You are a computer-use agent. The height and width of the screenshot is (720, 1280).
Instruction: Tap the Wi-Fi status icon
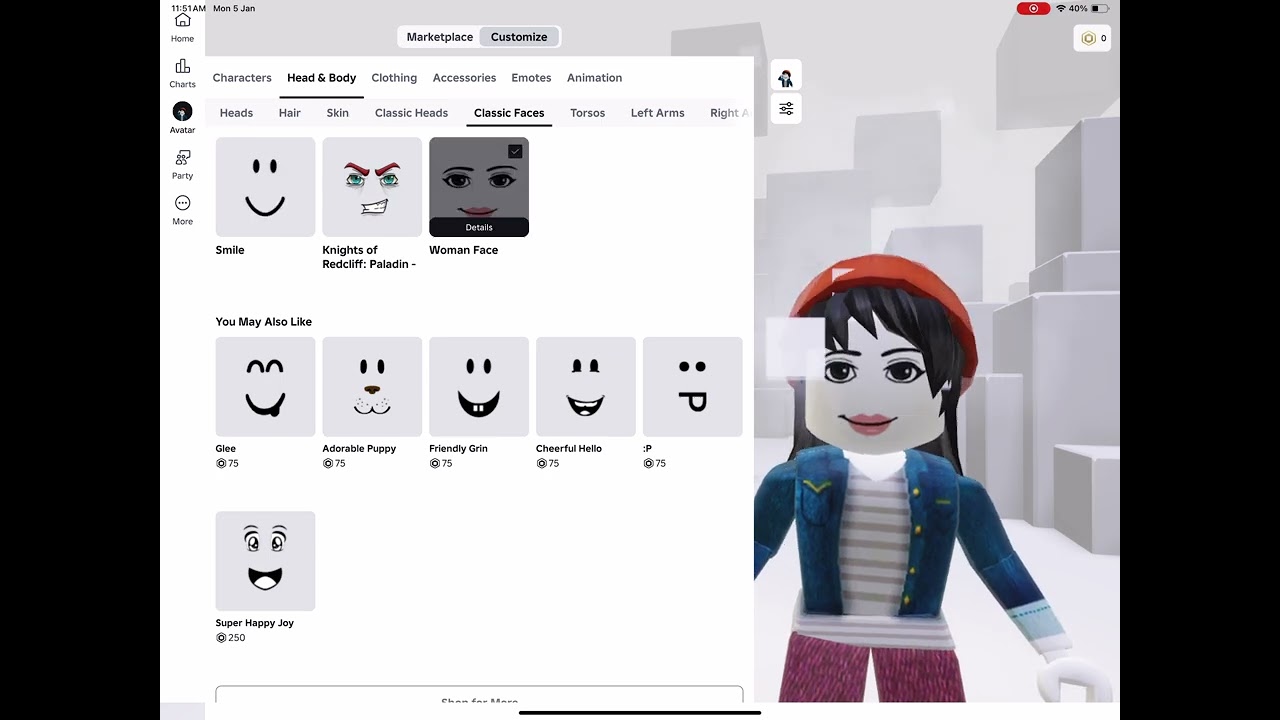(x=1060, y=8)
